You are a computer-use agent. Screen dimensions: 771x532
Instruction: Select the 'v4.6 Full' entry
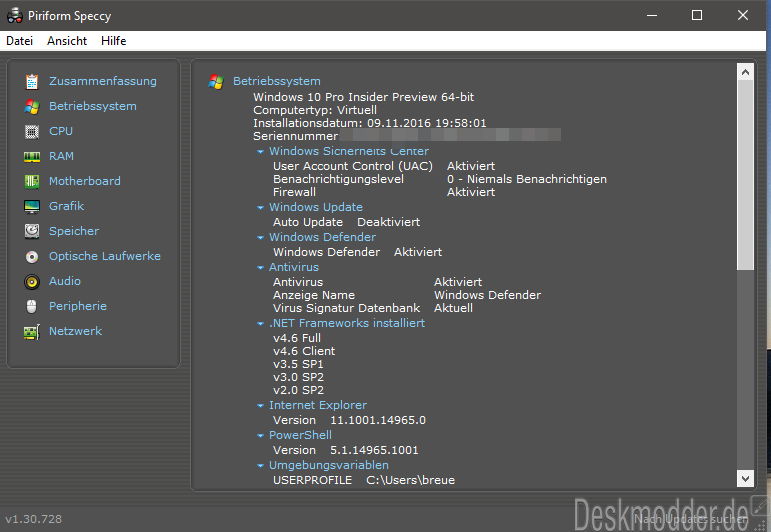(x=297, y=338)
